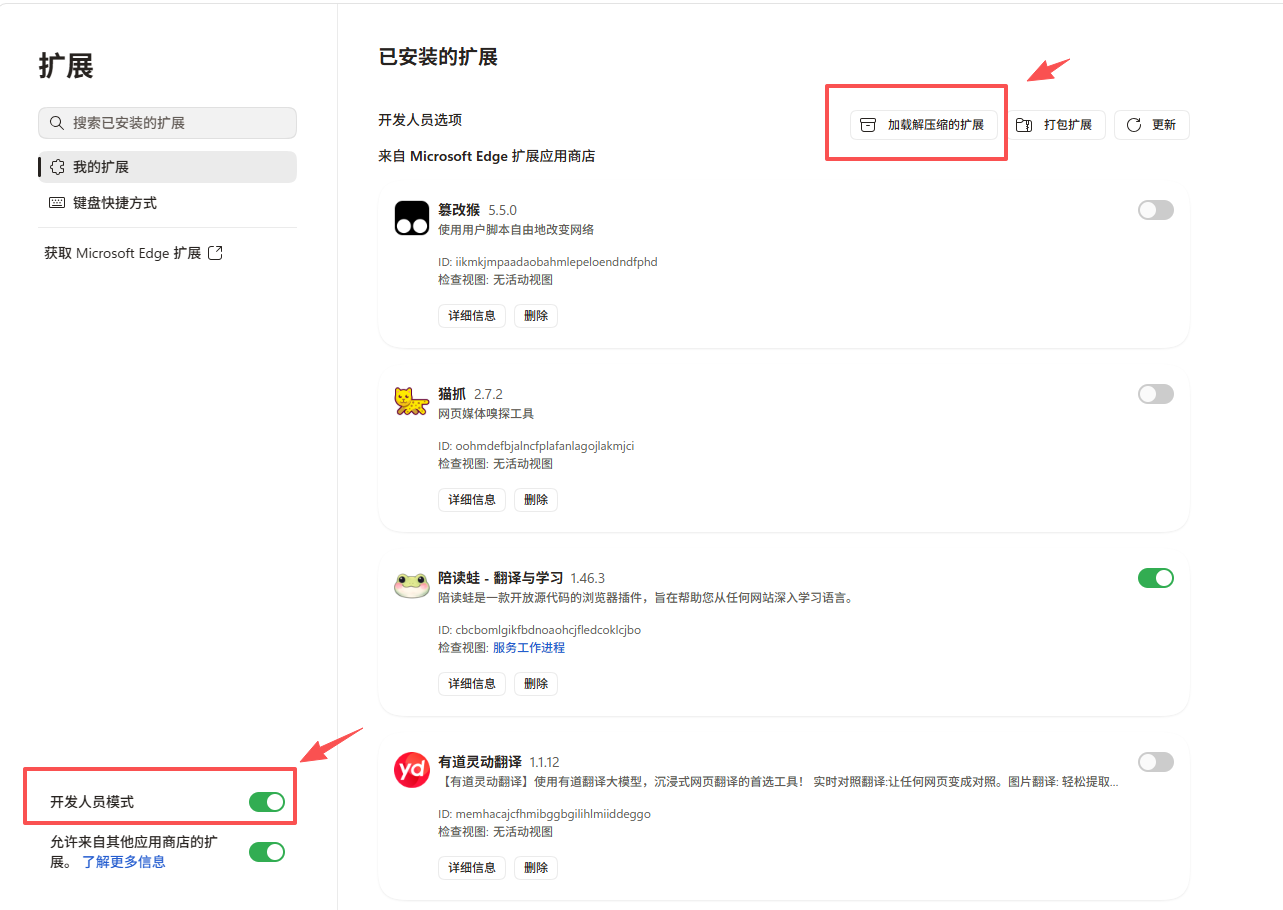Click the 陪读蛙 frog extension icon
1283x910 pixels.
coord(412,586)
